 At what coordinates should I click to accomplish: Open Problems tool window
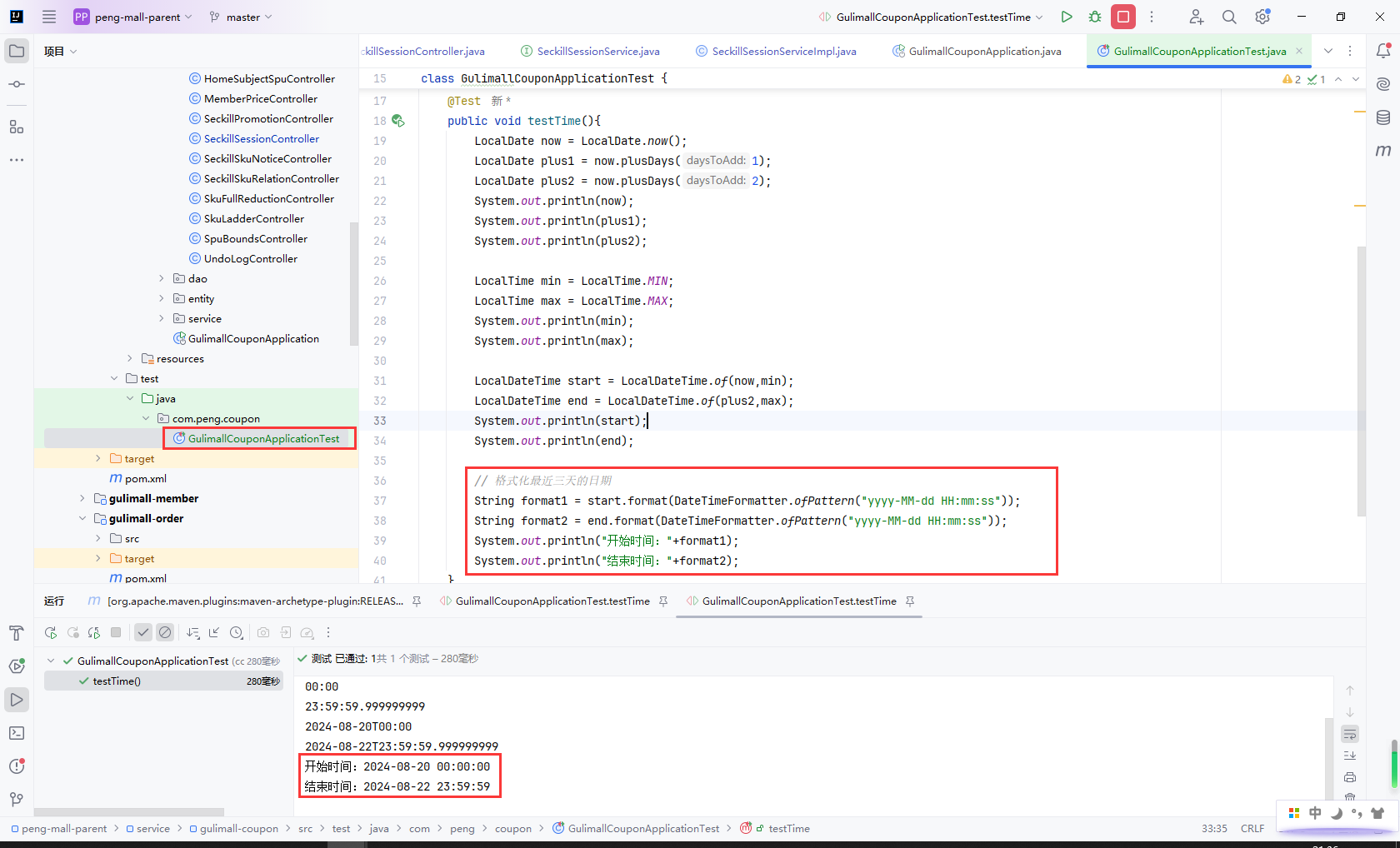tap(17, 766)
